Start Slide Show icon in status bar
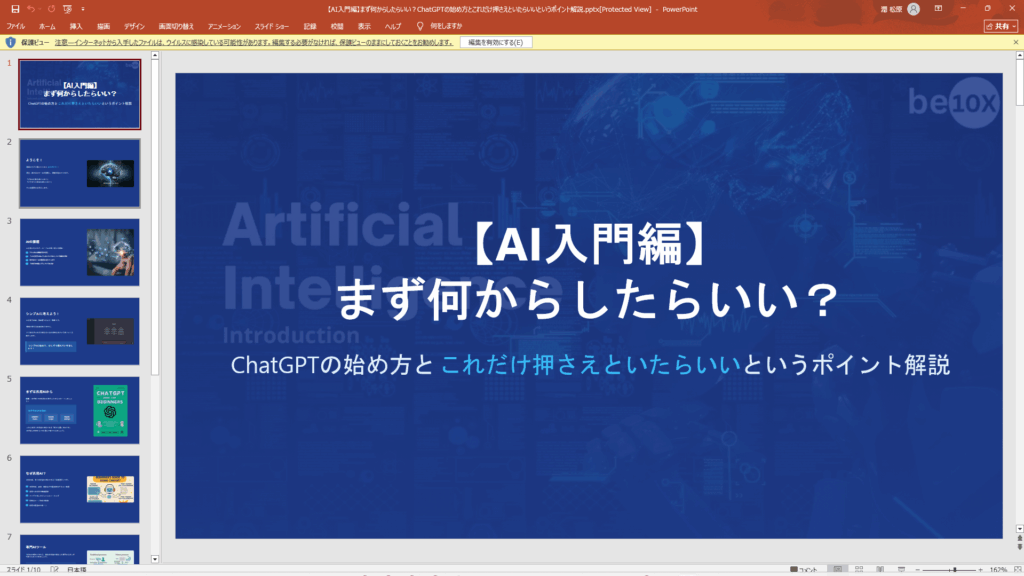The image size is (1024, 576). click(x=901, y=570)
